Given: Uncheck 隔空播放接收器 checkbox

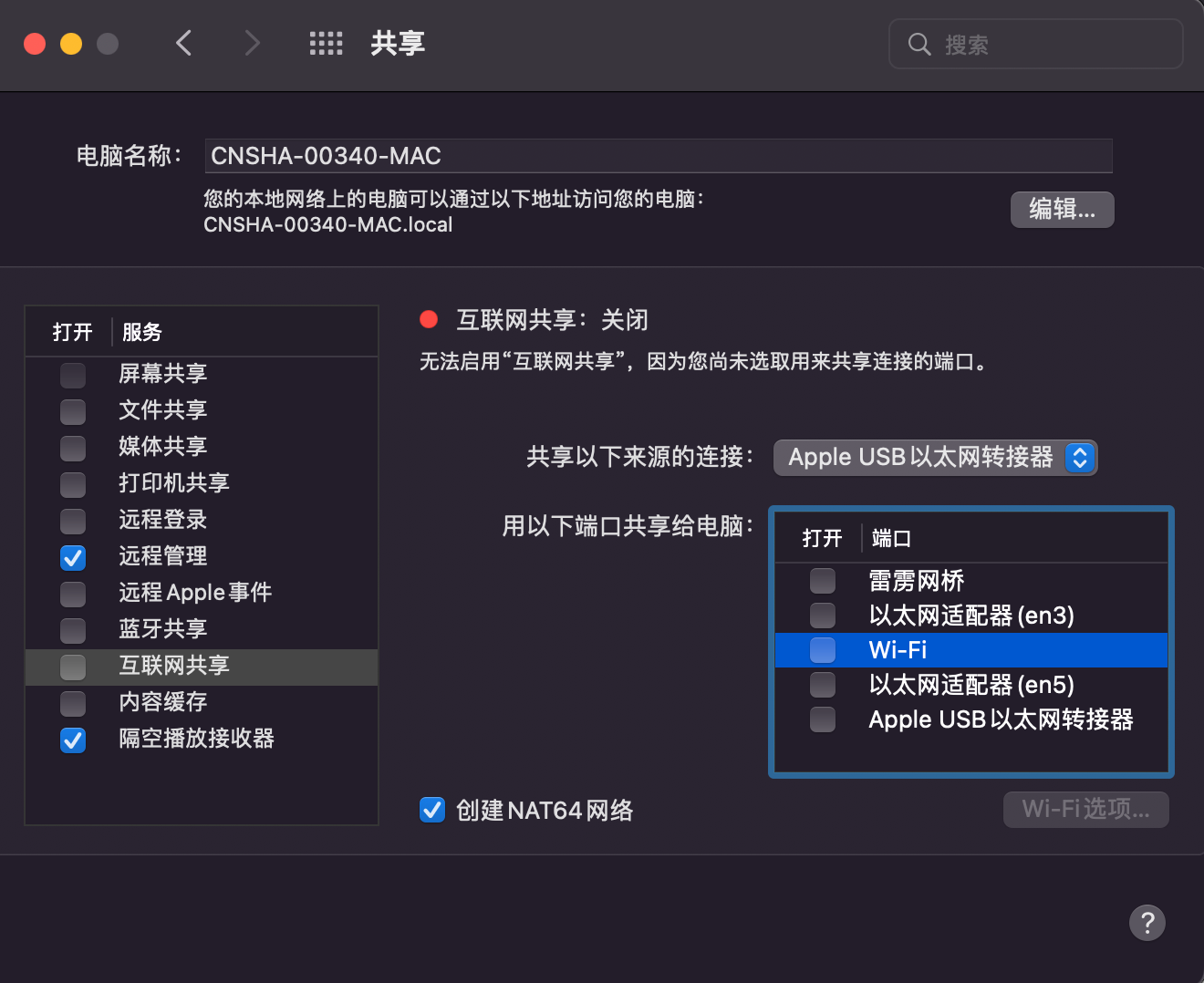Looking at the screenshot, I should (x=73, y=740).
